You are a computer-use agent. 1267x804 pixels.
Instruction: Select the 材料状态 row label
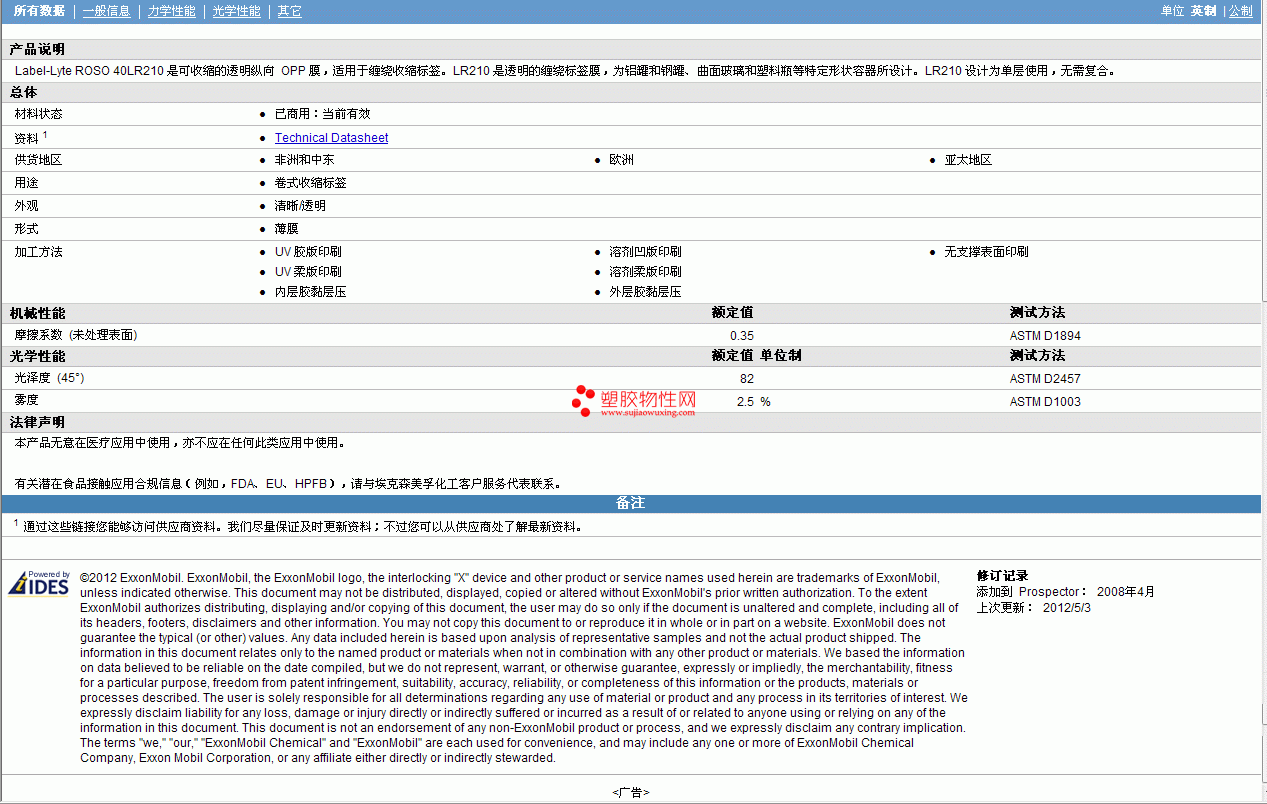pos(38,114)
